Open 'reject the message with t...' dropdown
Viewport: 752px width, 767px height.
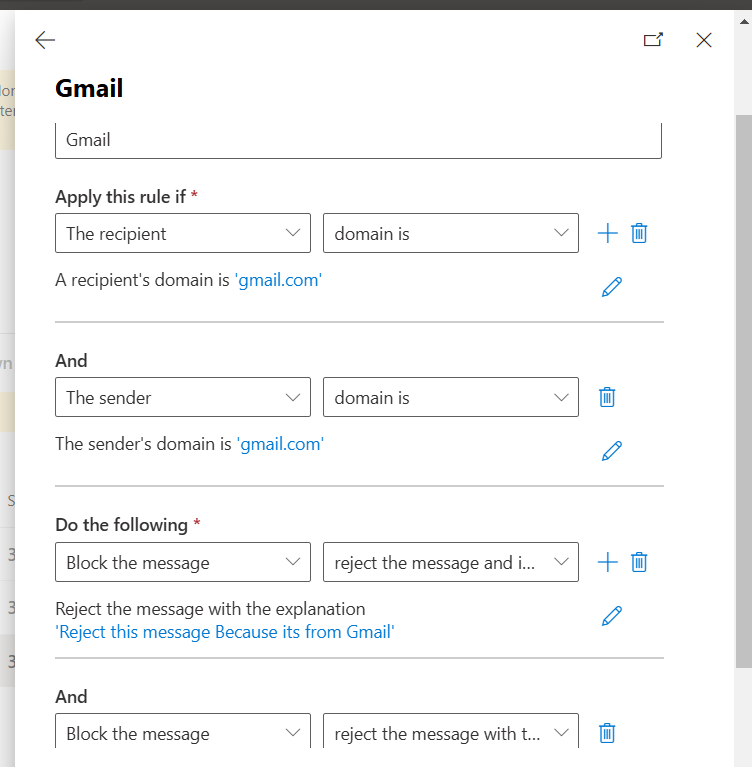point(451,731)
